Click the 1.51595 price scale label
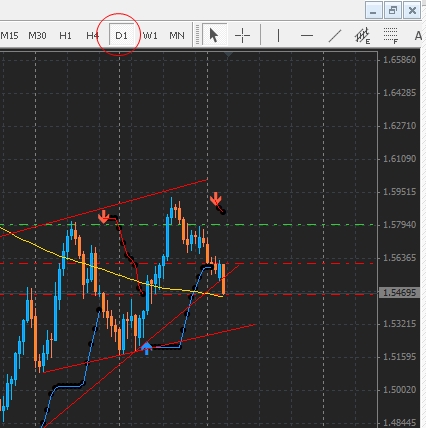 399,357
